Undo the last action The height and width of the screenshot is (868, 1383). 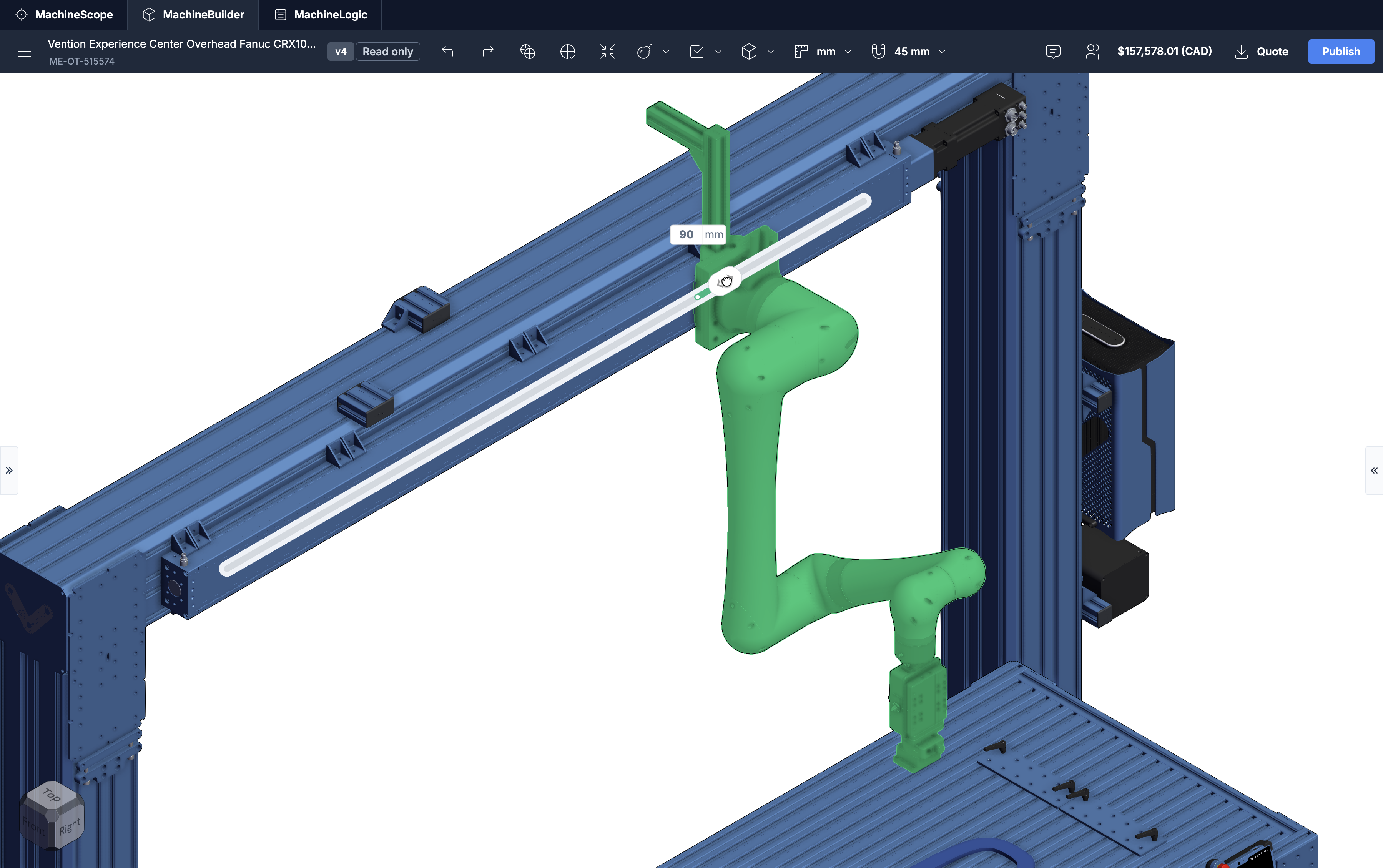pos(447,52)
